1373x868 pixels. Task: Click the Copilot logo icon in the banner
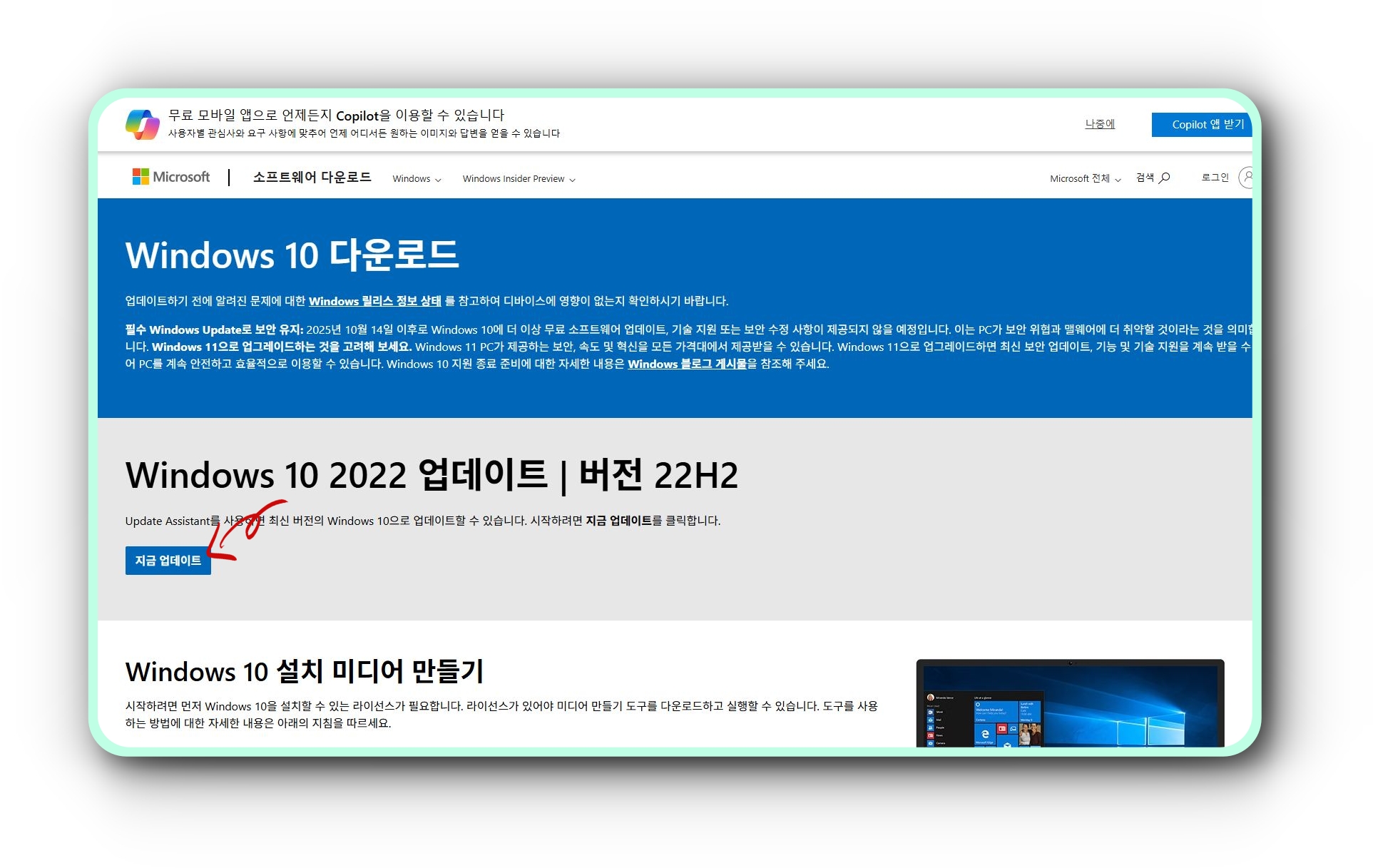[x=143, y=124]
